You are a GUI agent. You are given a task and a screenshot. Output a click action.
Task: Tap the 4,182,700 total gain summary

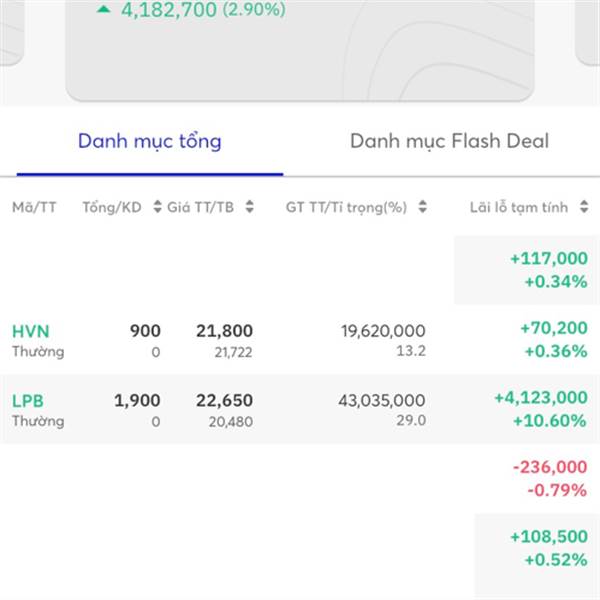pyautogui.click(x=203, y=9)
